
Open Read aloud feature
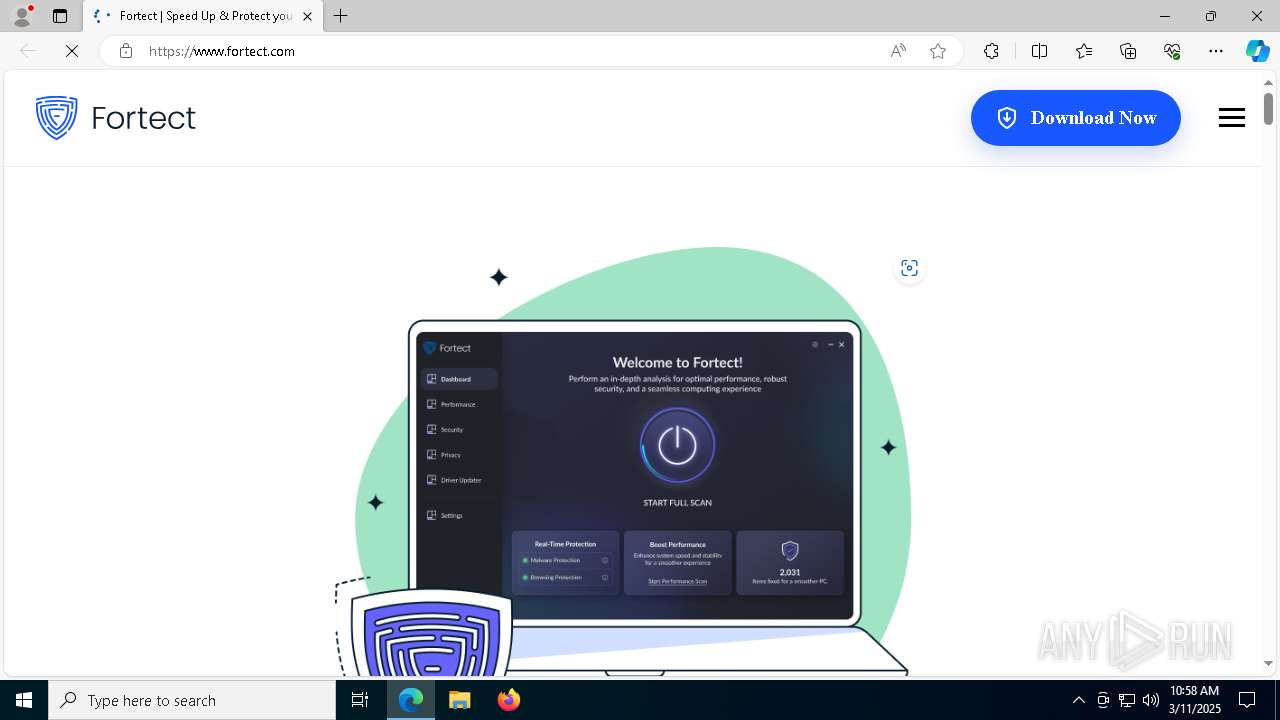898,51
